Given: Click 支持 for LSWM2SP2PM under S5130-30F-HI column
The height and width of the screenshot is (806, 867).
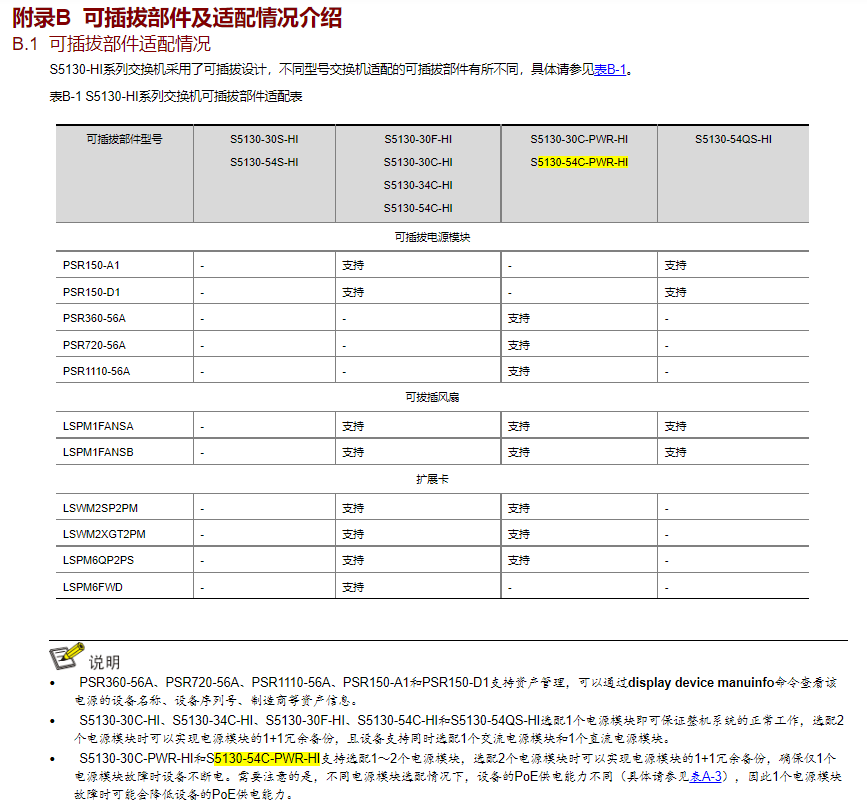Looking at the screenshot, I should click(x=353, y=508).
